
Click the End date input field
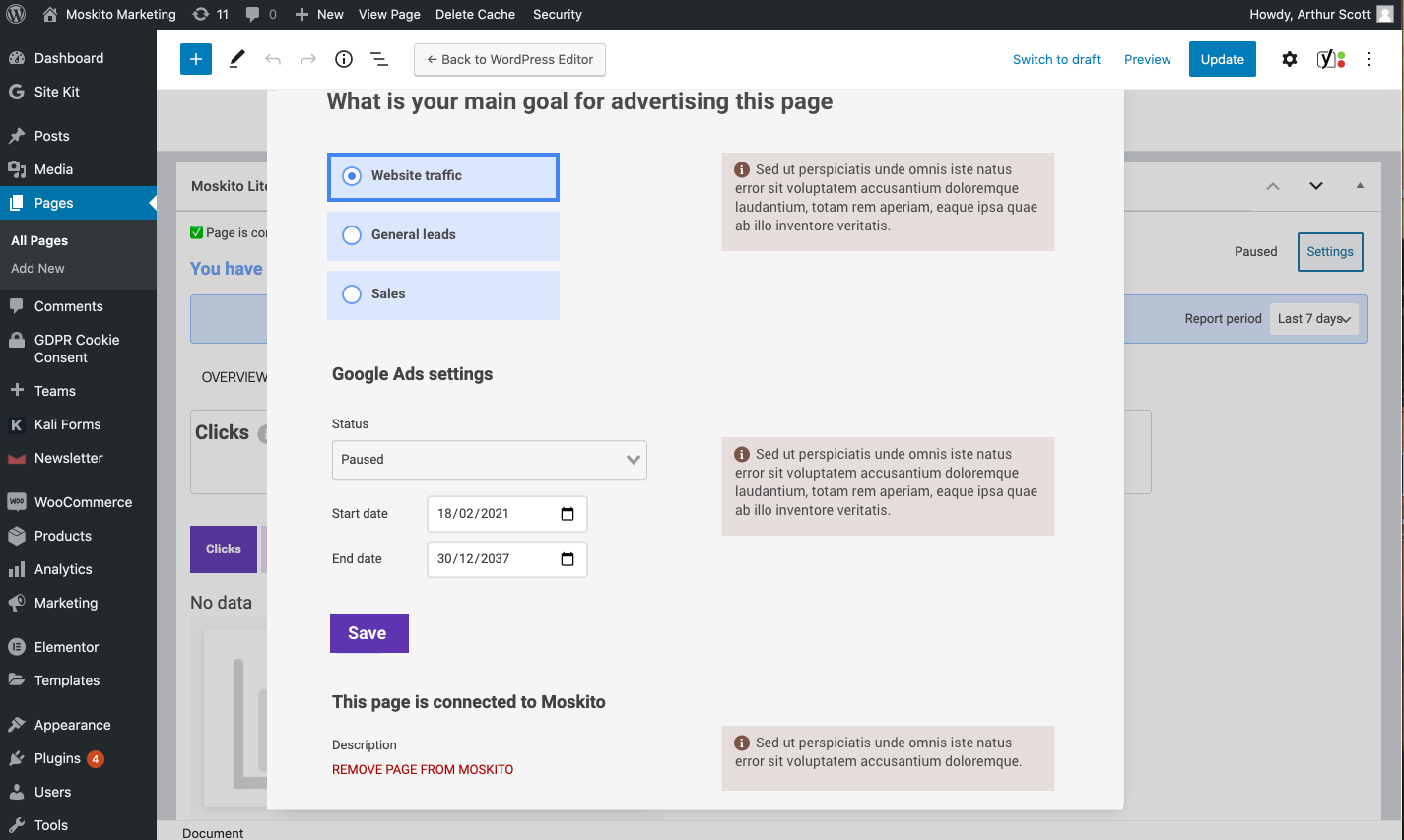pos(507,559)
